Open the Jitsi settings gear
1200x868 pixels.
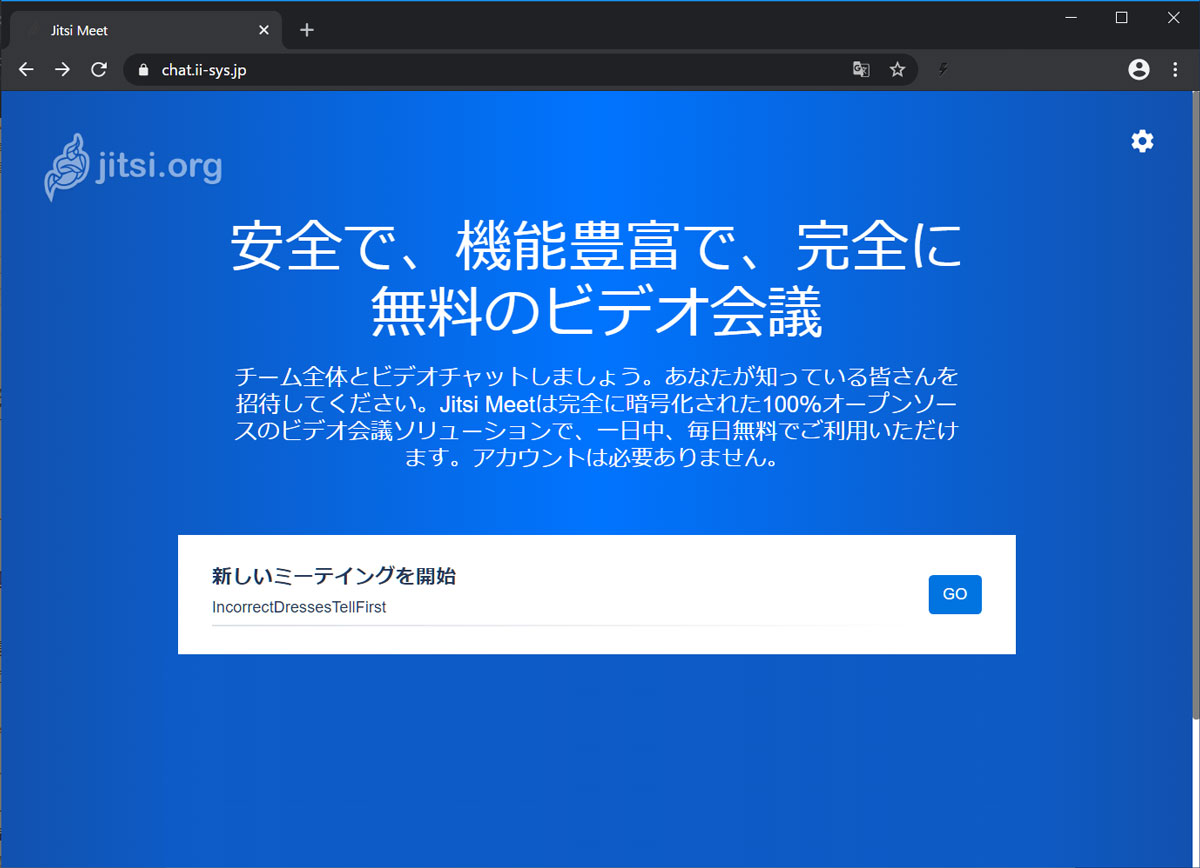pos(1142,141)
